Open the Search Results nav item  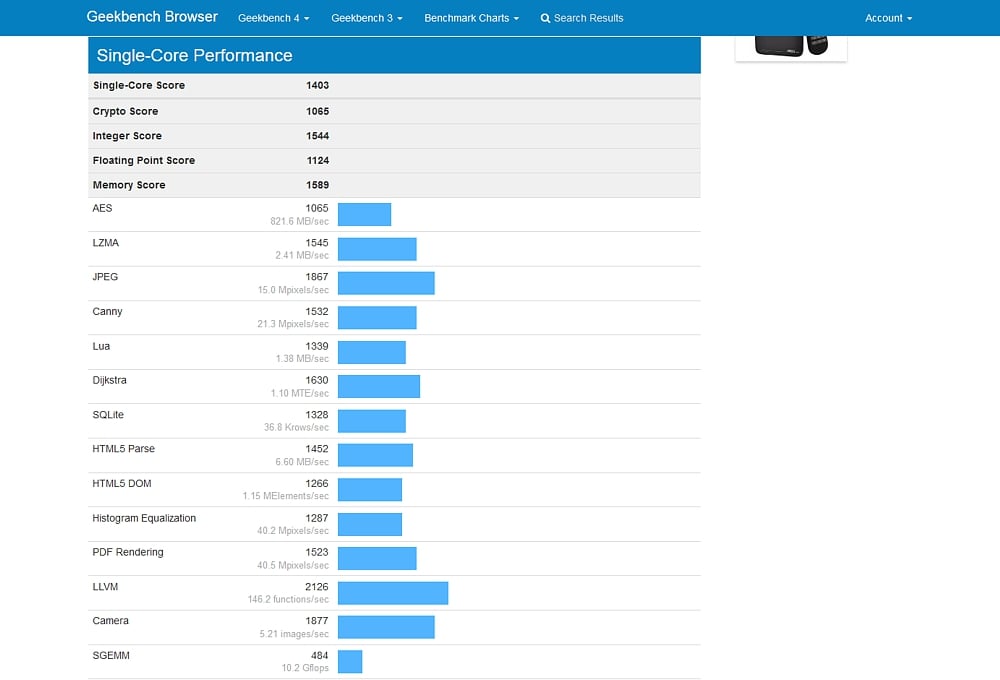coord(588,18)
